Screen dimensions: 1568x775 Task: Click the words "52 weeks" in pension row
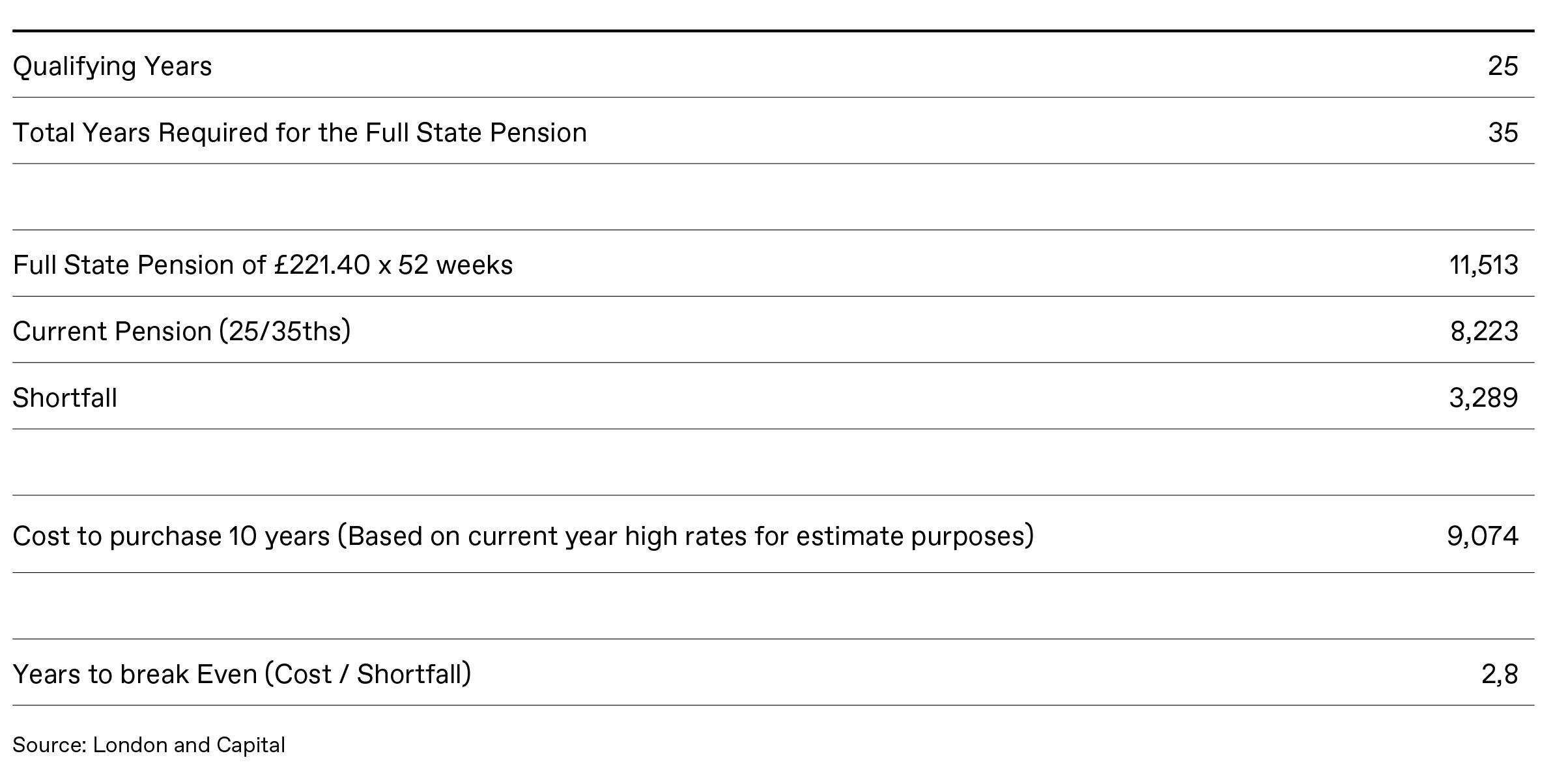tap(455, 265)
